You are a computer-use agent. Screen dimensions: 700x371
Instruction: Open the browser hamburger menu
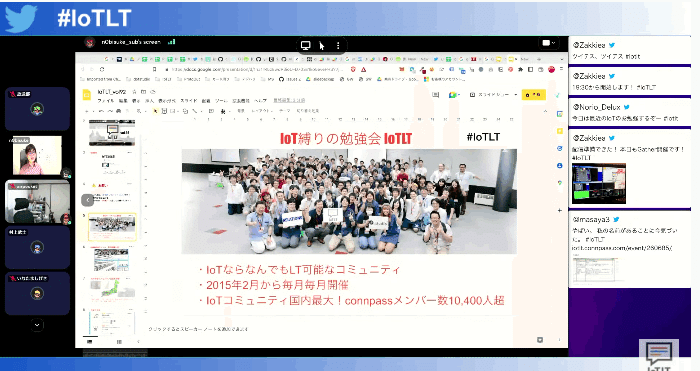(x=561, y=69)
